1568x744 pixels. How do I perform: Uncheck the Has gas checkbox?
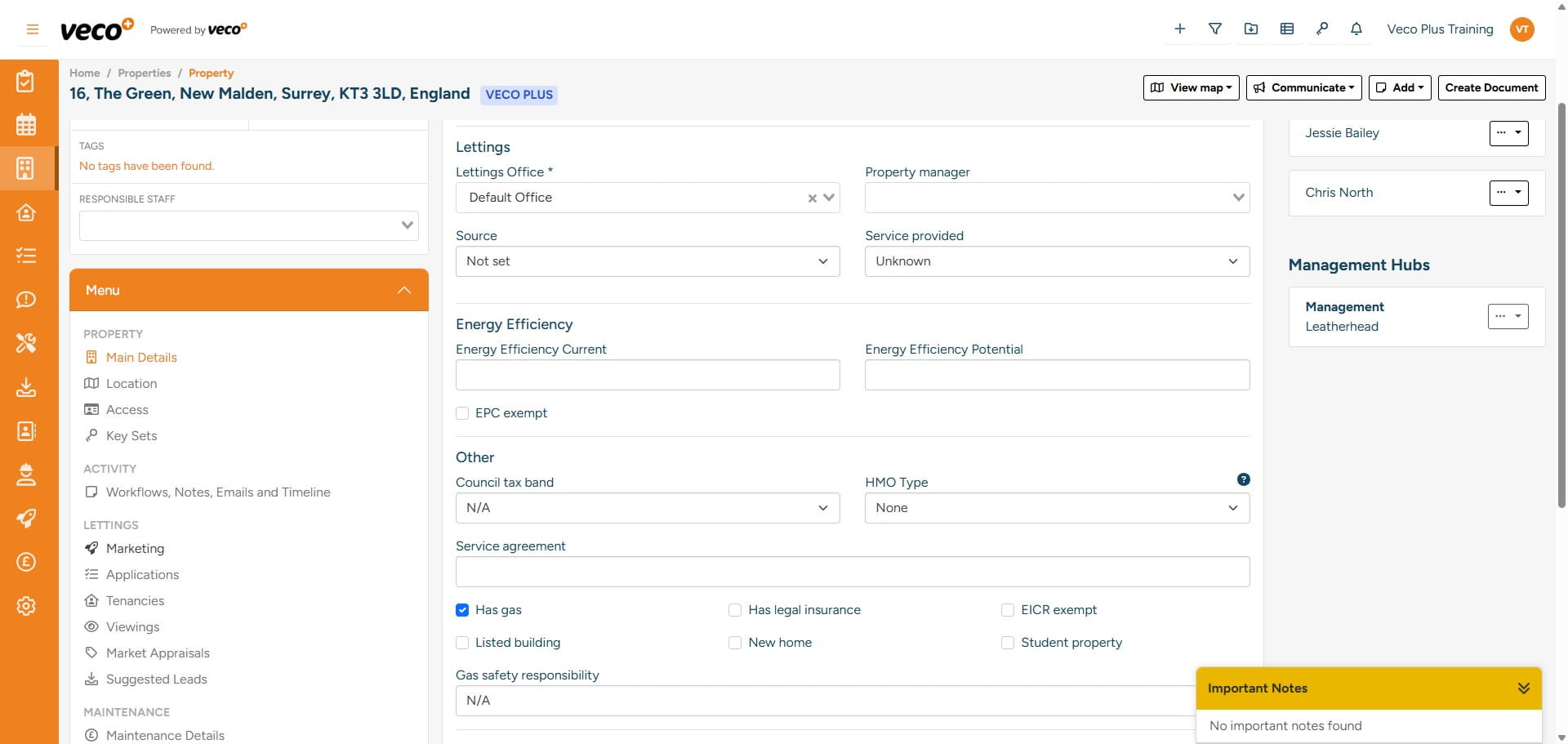pyautogui.click(x=462, y=610)
